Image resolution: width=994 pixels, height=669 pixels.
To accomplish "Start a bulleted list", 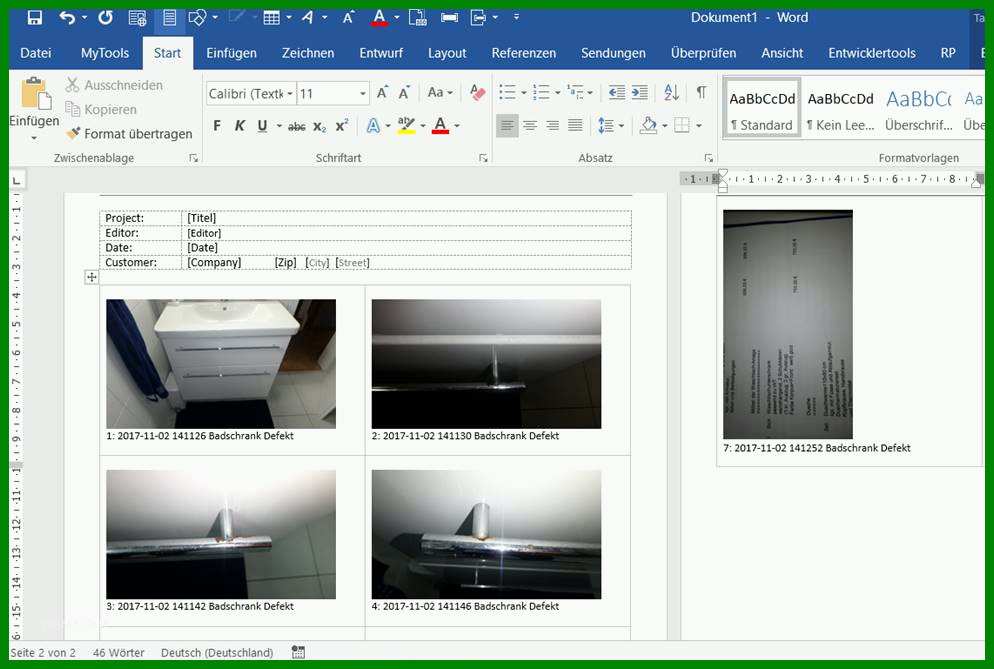I will point(507,93).
